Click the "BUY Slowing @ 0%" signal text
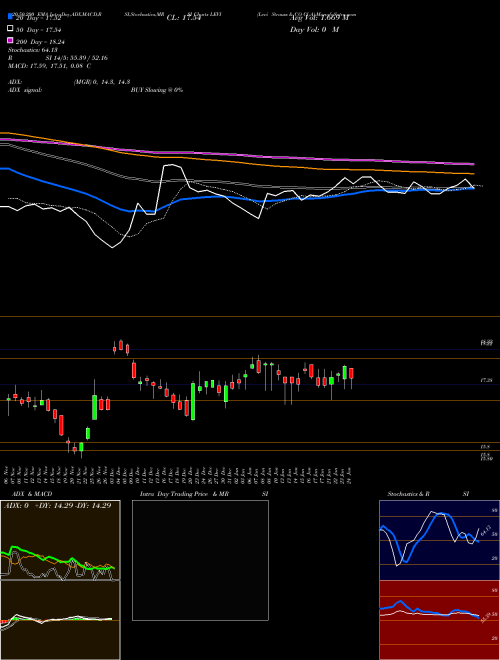Screen dimensions: 500x660 (x=157, y=90)
